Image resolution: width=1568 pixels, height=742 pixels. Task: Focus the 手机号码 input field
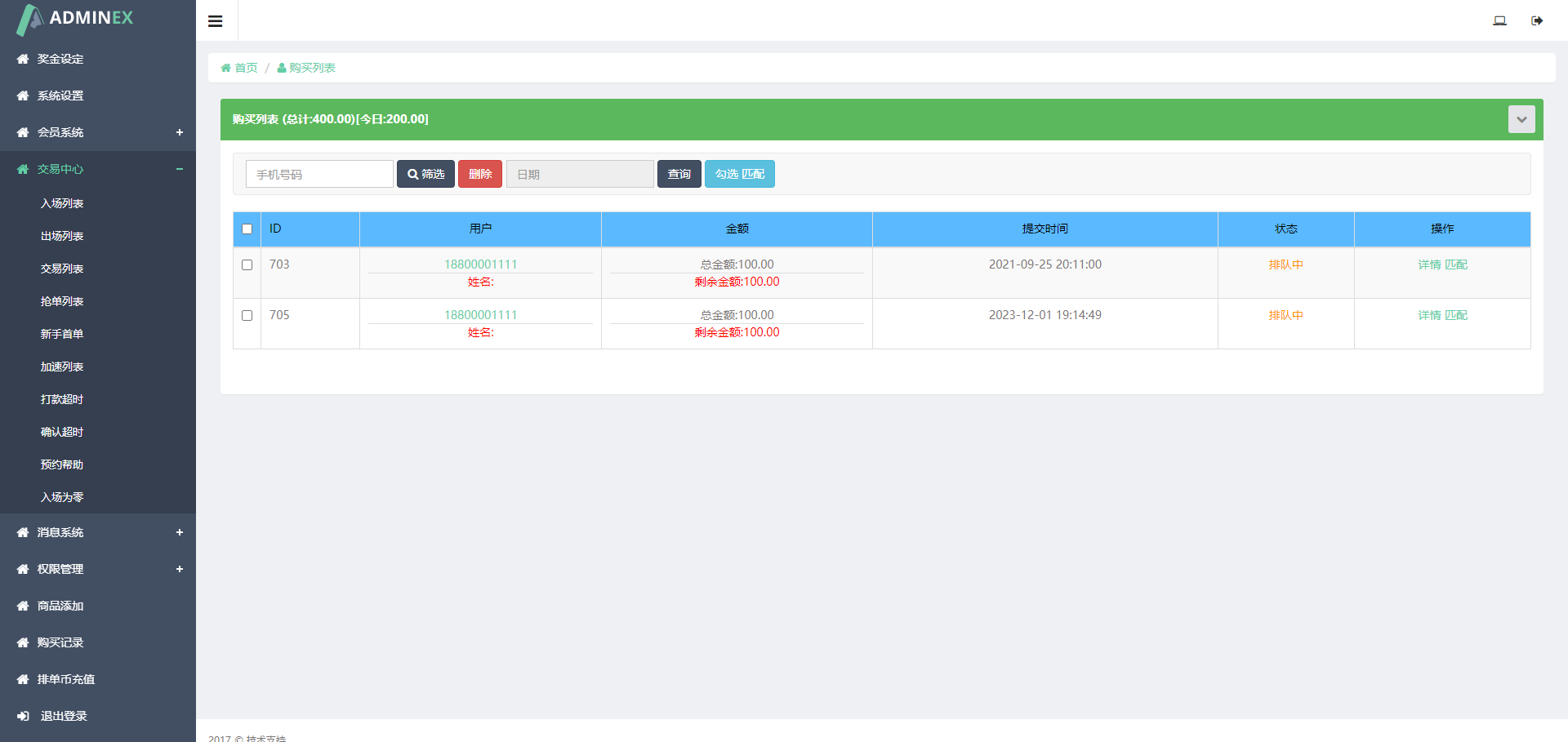coord(319,174)
